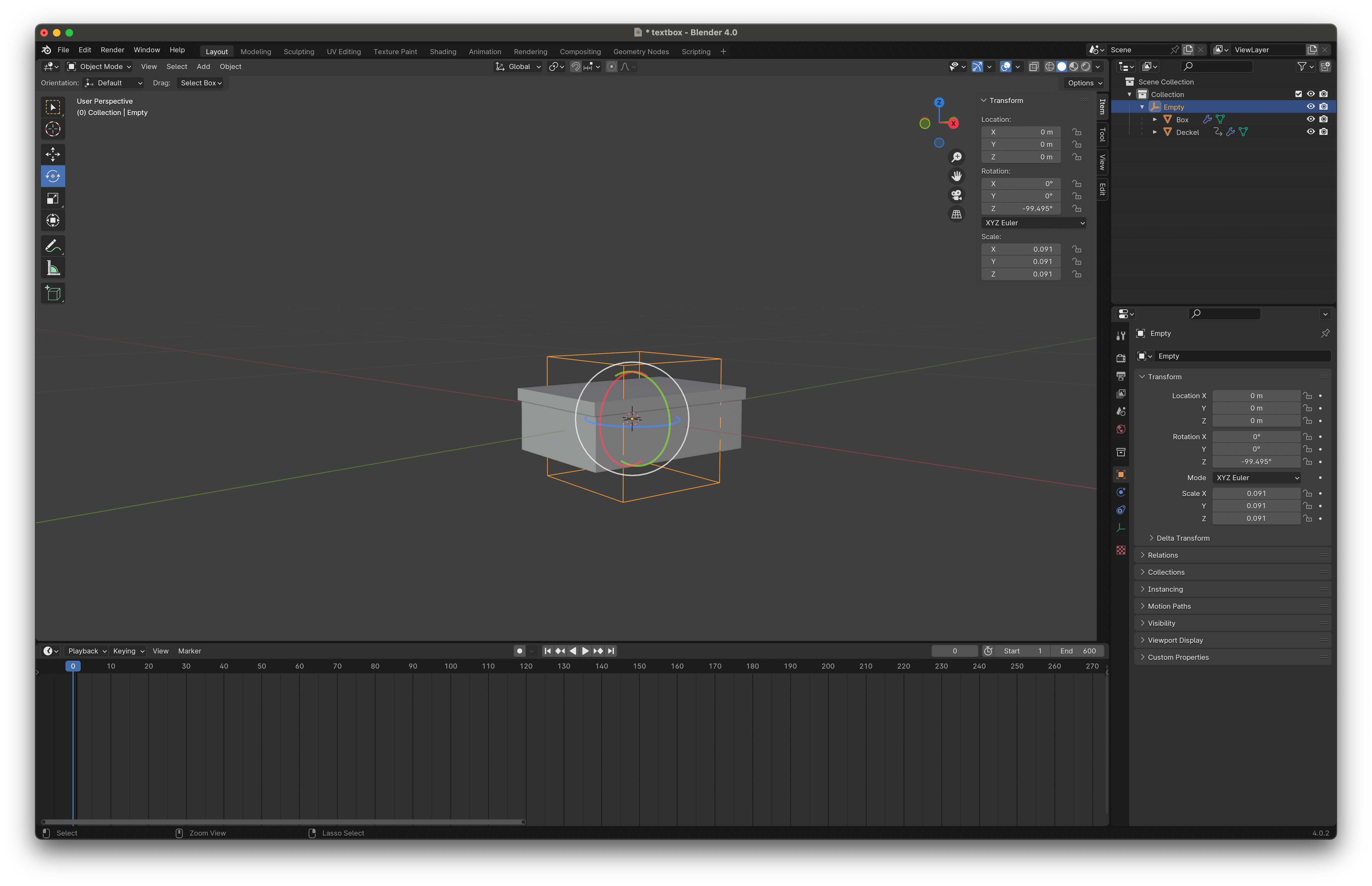Toggle camera view icon in viewport

point(956,195)
